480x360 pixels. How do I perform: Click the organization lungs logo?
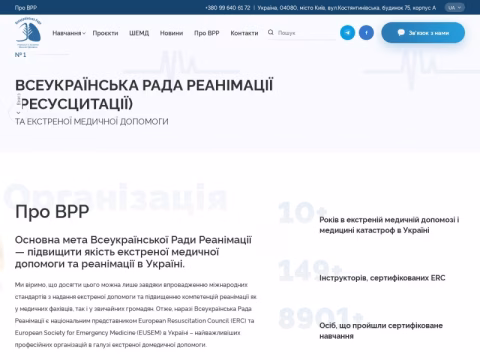28,33
